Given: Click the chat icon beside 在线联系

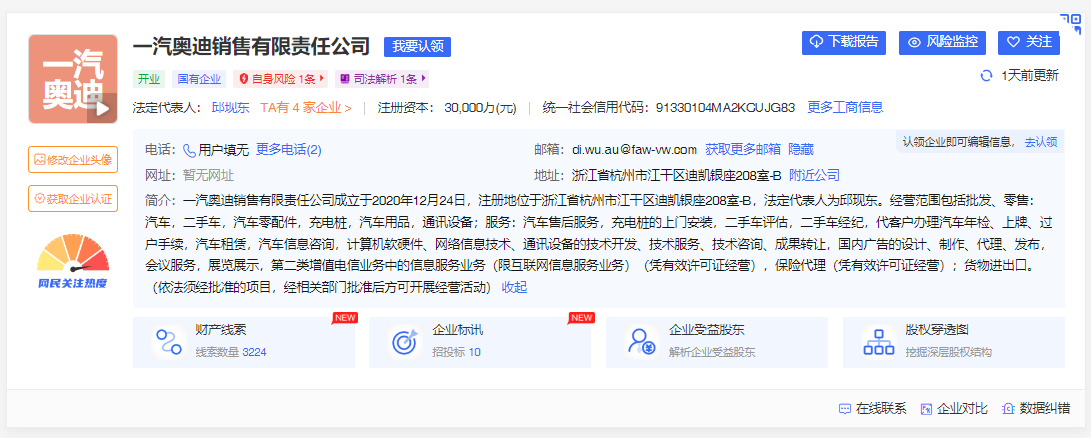Looking at the screenshot, I should pos(845,409).
